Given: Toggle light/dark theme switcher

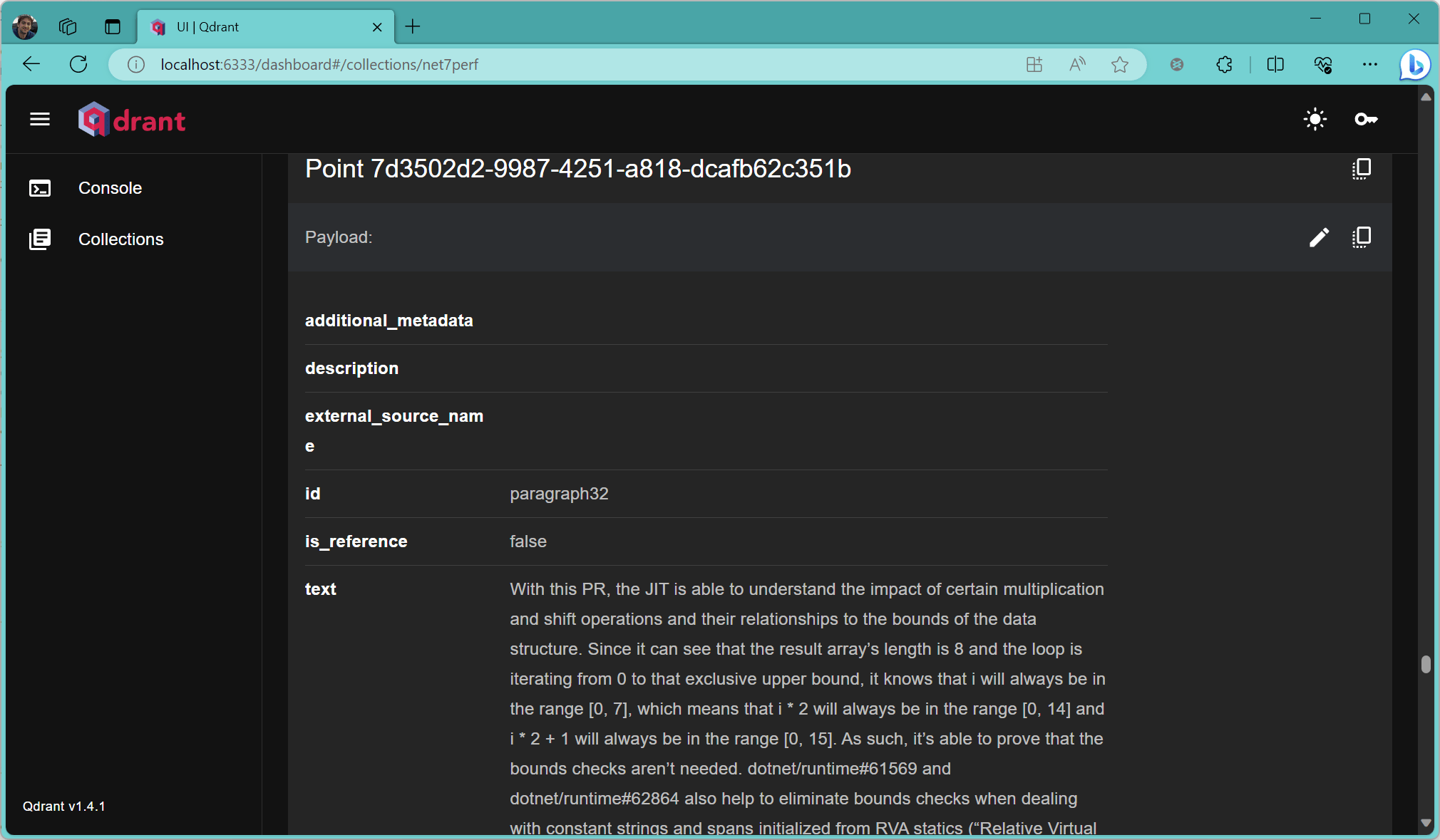Looking at the screenshot, I should click(1315, 120).
